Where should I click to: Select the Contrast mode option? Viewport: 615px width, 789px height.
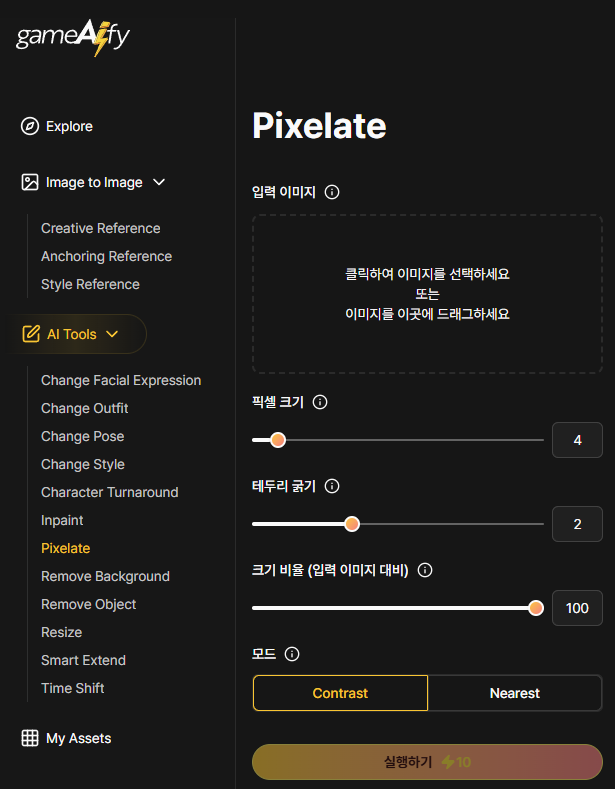(340, 693)
